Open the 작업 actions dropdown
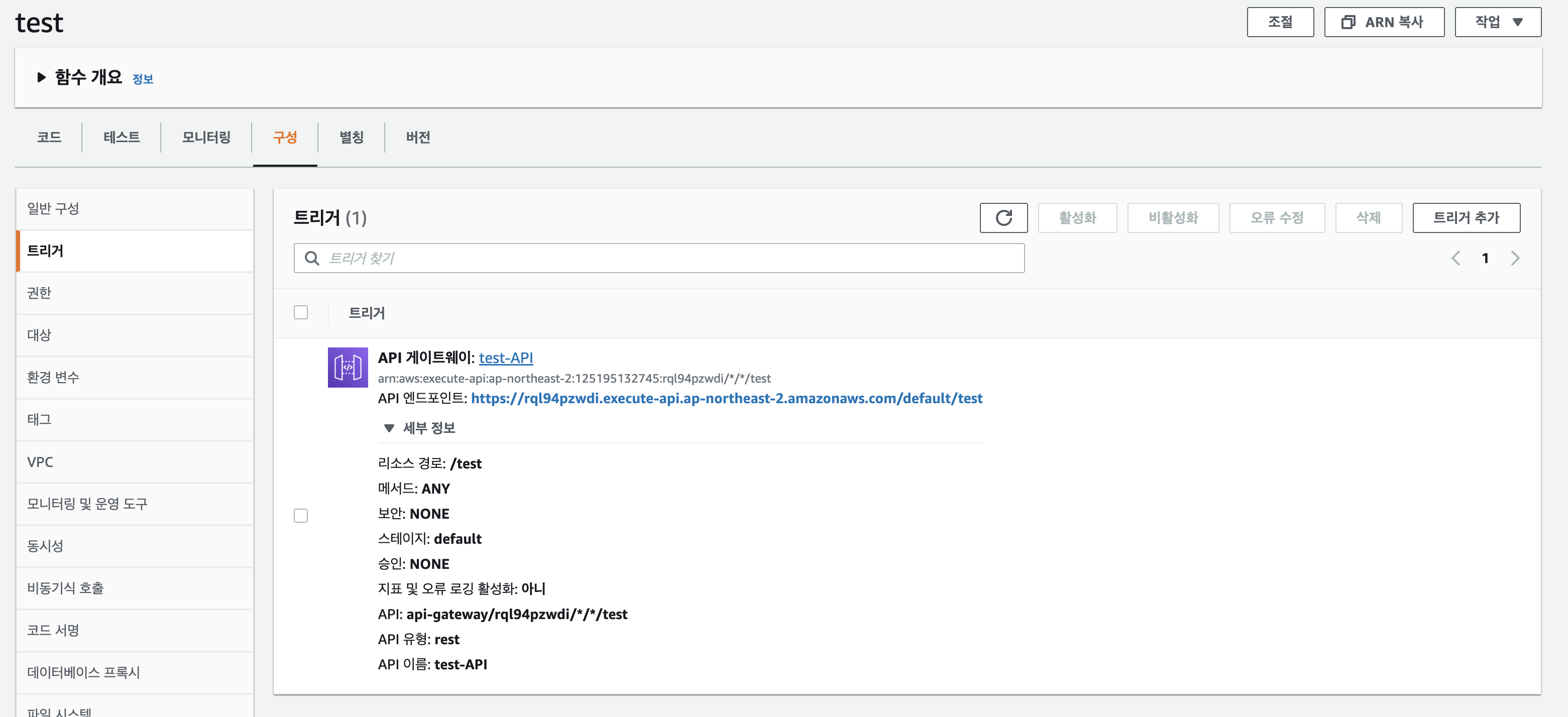 pyautogui.click(x=1497, y=23)
